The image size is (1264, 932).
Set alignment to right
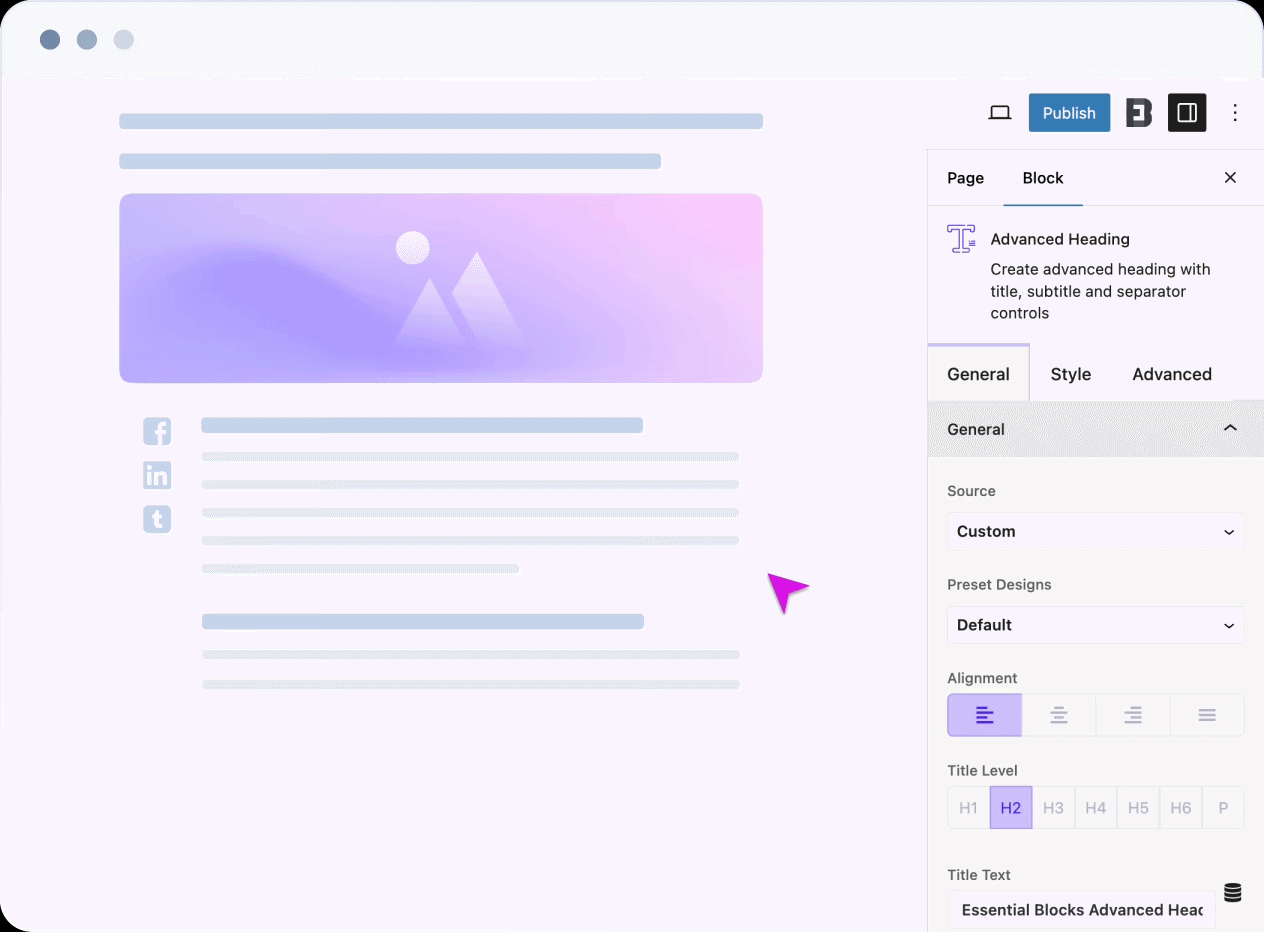coord(1133,715)
